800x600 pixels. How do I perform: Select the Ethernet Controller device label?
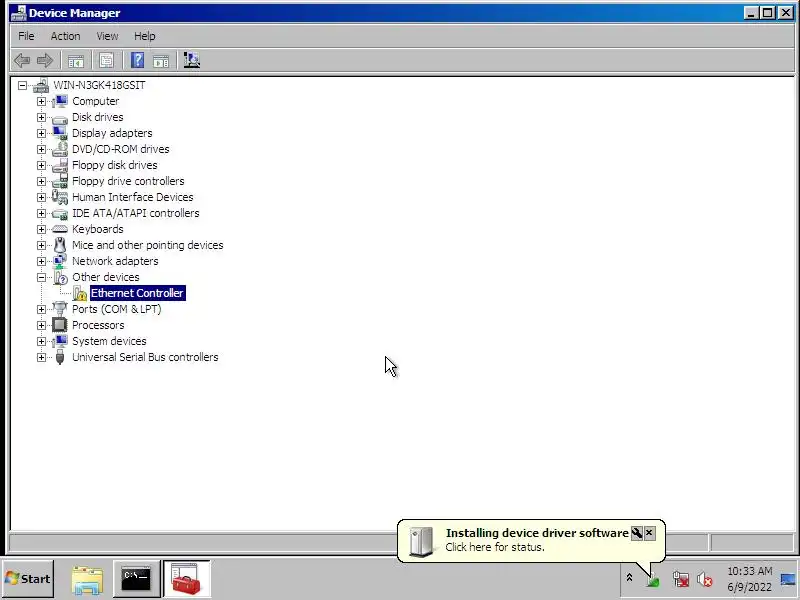[137, 293]
